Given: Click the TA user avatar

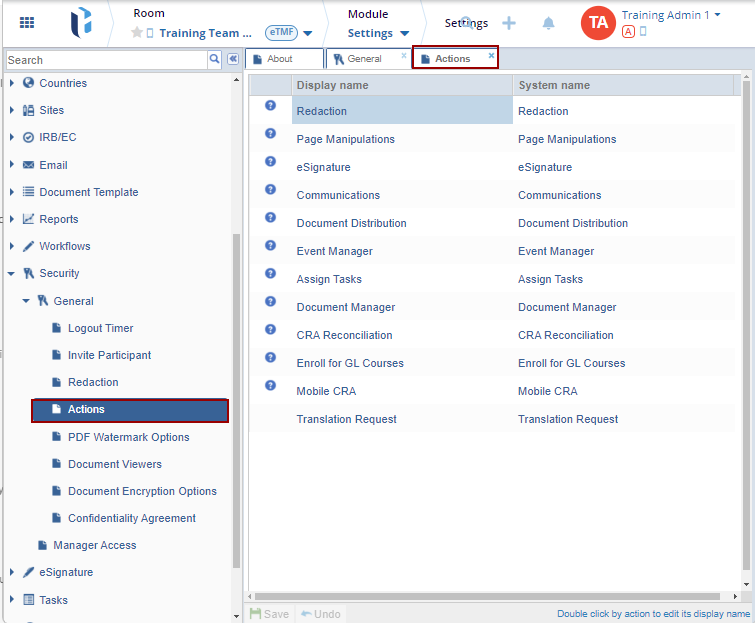Looking at the screenshot, I should [597, 23].
